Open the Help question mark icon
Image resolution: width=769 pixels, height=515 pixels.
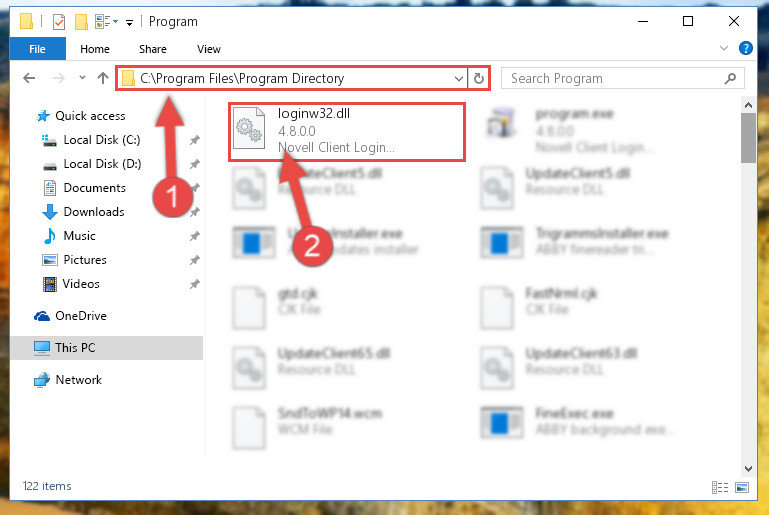pos(745,48)
